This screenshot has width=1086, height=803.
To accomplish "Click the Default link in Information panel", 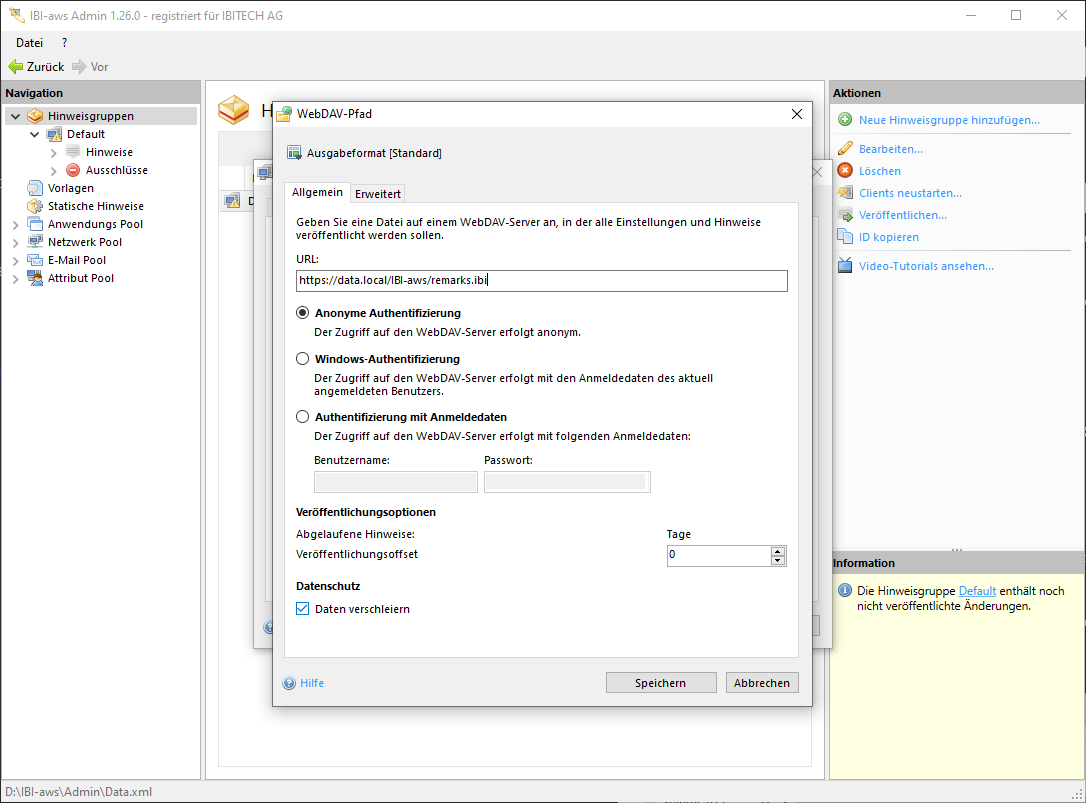I will pyautogui.click(x=976, y=591).
